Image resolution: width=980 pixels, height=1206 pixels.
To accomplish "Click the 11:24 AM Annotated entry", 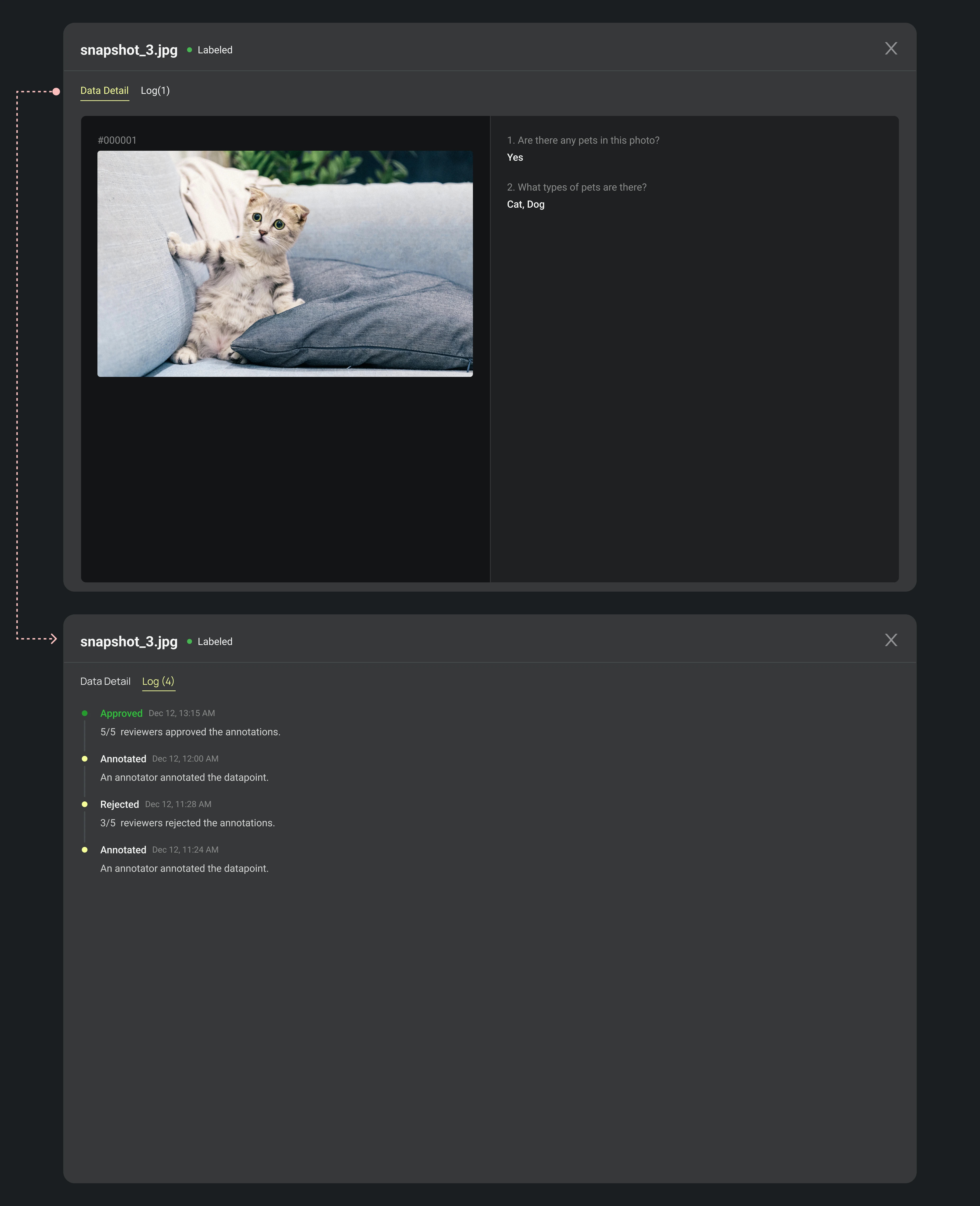I will click(x=123, y=850).
